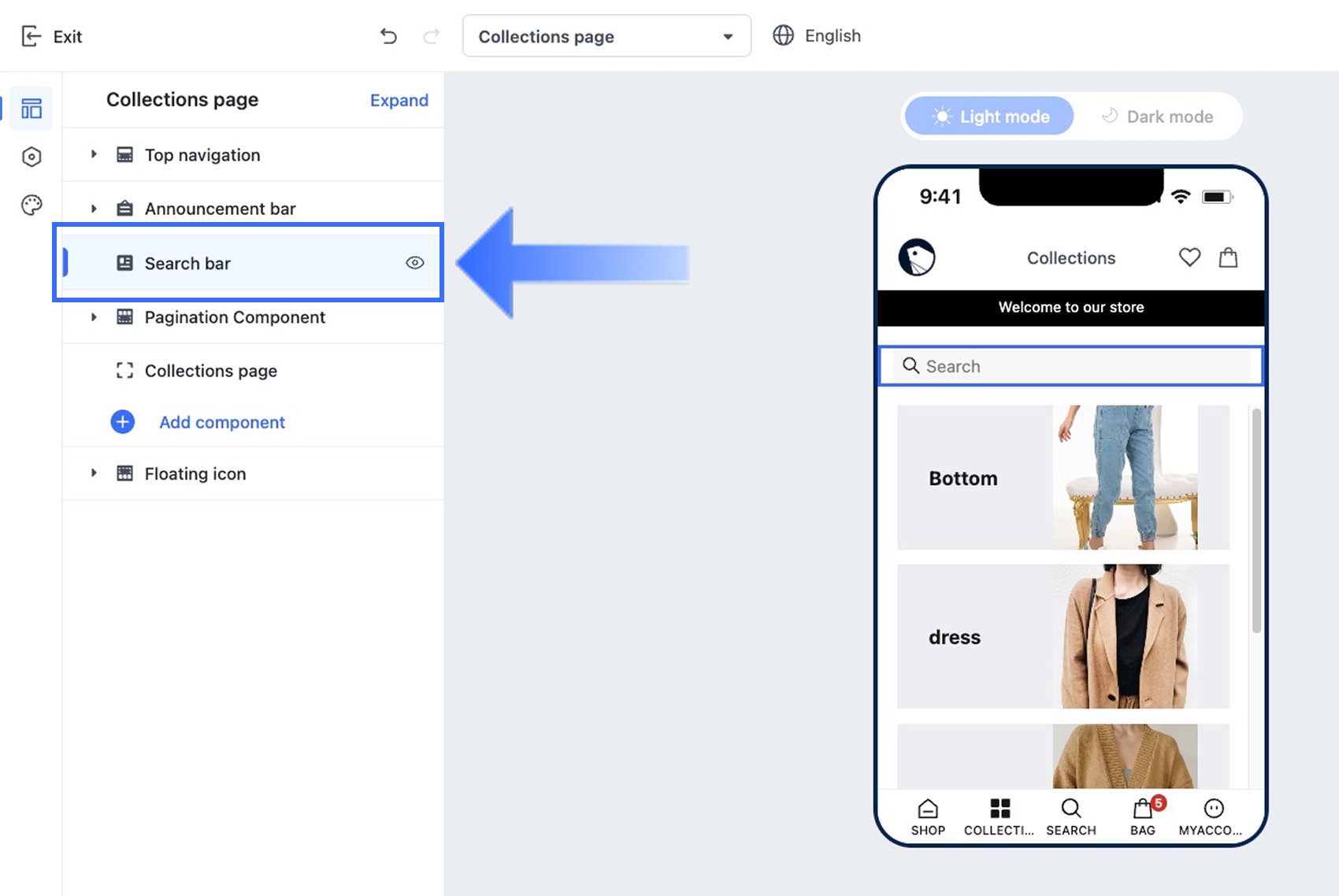Click the Search bar row icon

pyautogui.click(x=124, y=263)
